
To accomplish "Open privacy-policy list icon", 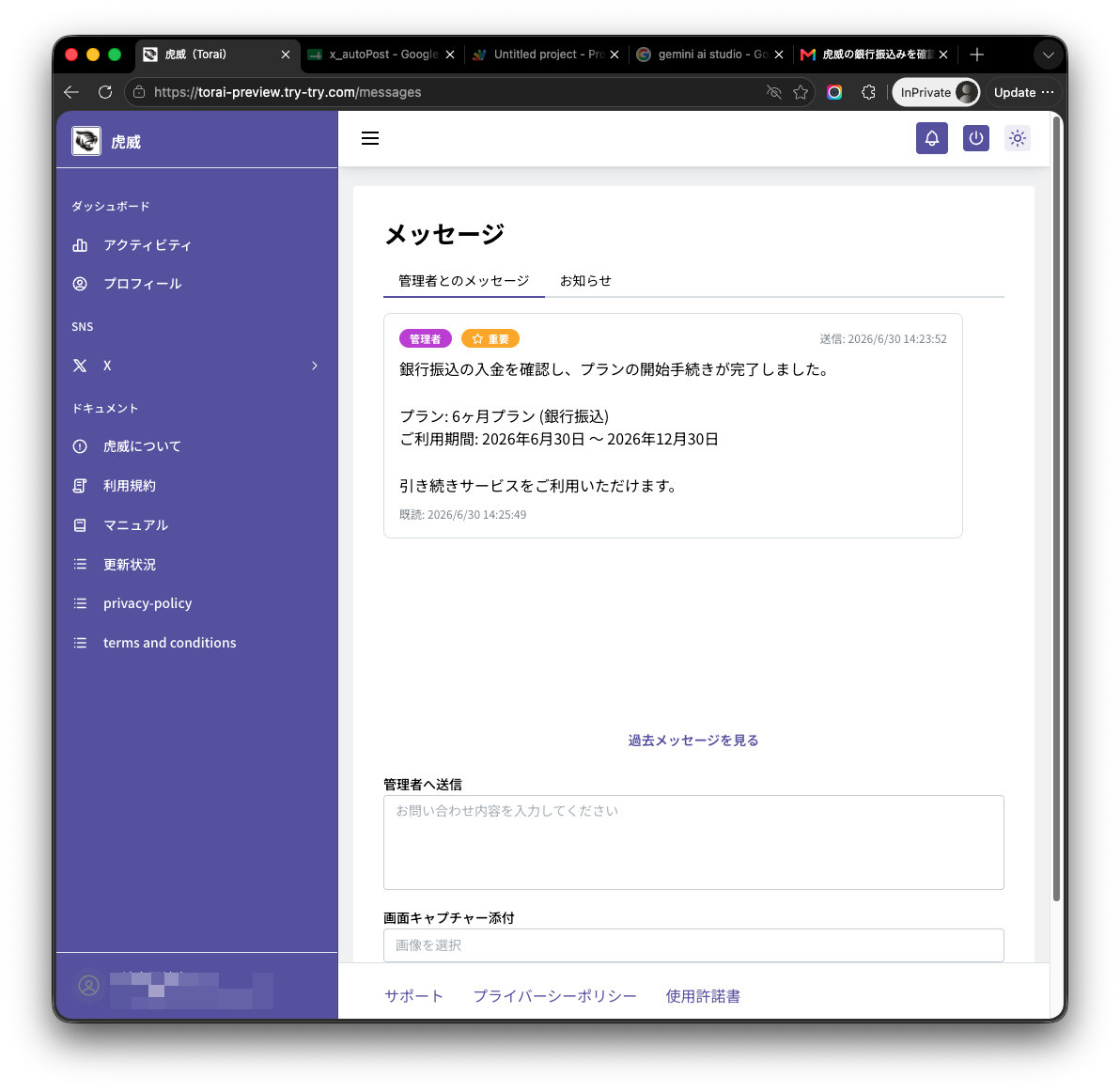I will [x=80, y=603].
